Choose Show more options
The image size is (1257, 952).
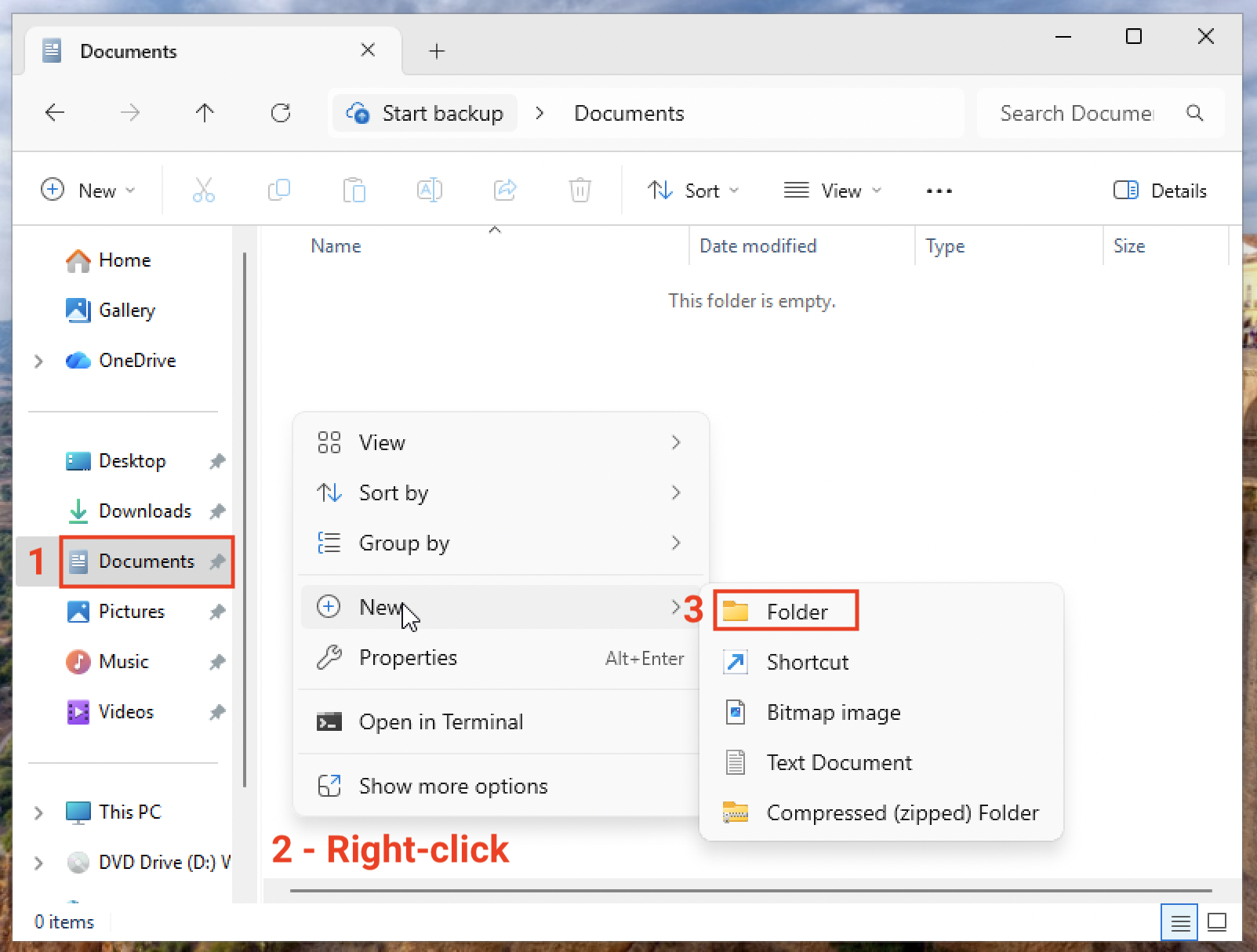[x=500, y=786]
